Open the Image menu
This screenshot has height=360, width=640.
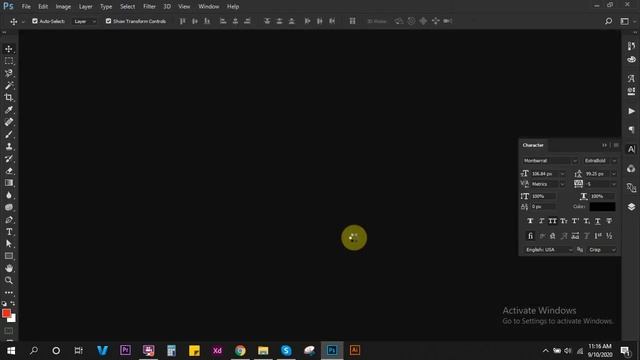63,7
